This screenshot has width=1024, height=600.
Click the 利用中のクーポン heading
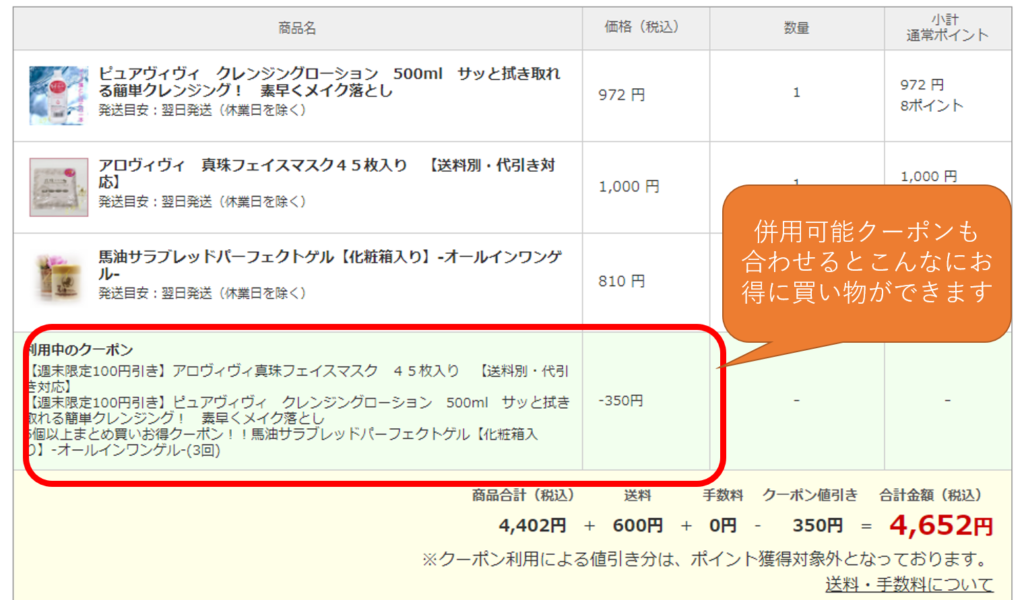[x=80, y=350]
